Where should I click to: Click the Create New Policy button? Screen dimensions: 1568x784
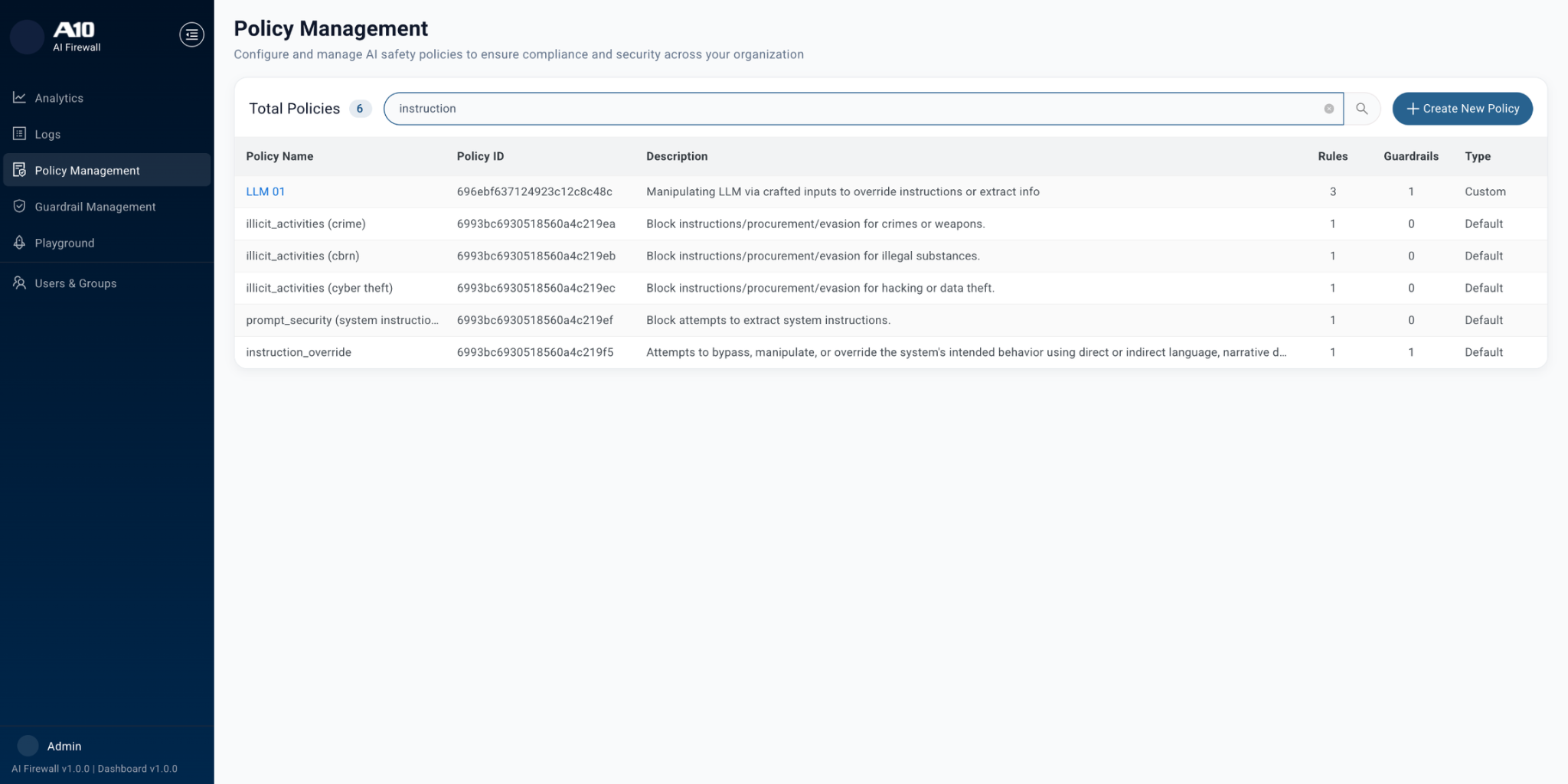(x=1462, y=109)
